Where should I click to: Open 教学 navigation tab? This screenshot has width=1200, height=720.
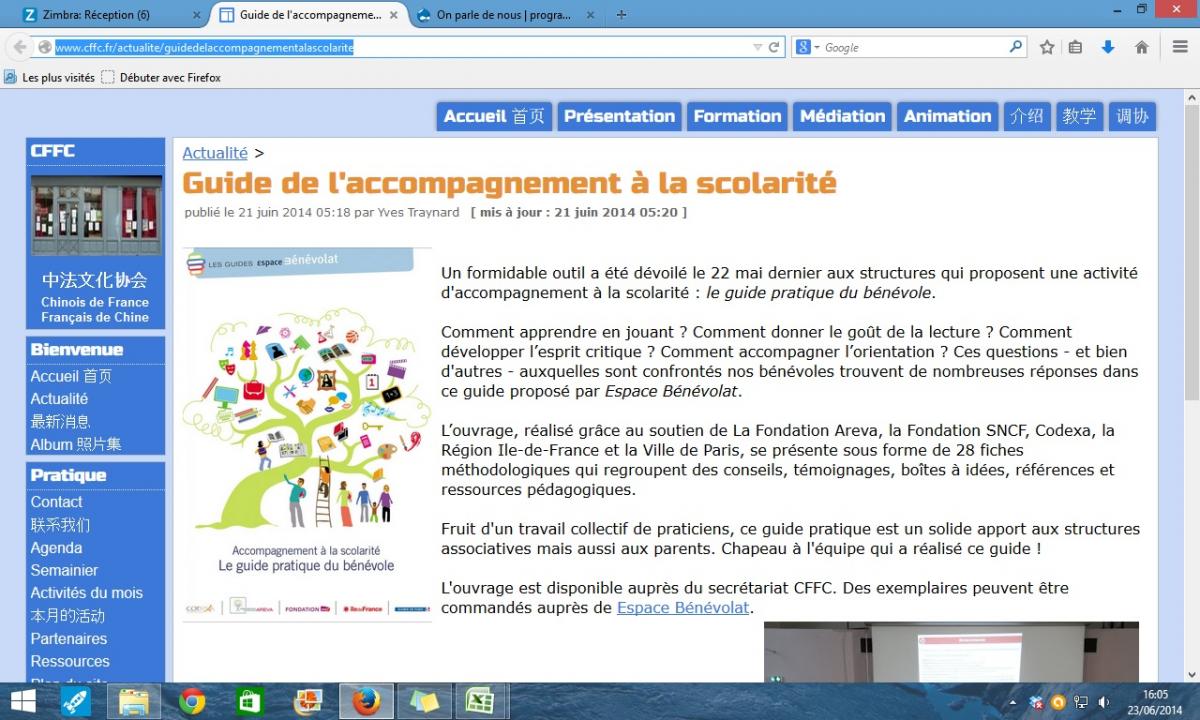[x=1079, y=116]
